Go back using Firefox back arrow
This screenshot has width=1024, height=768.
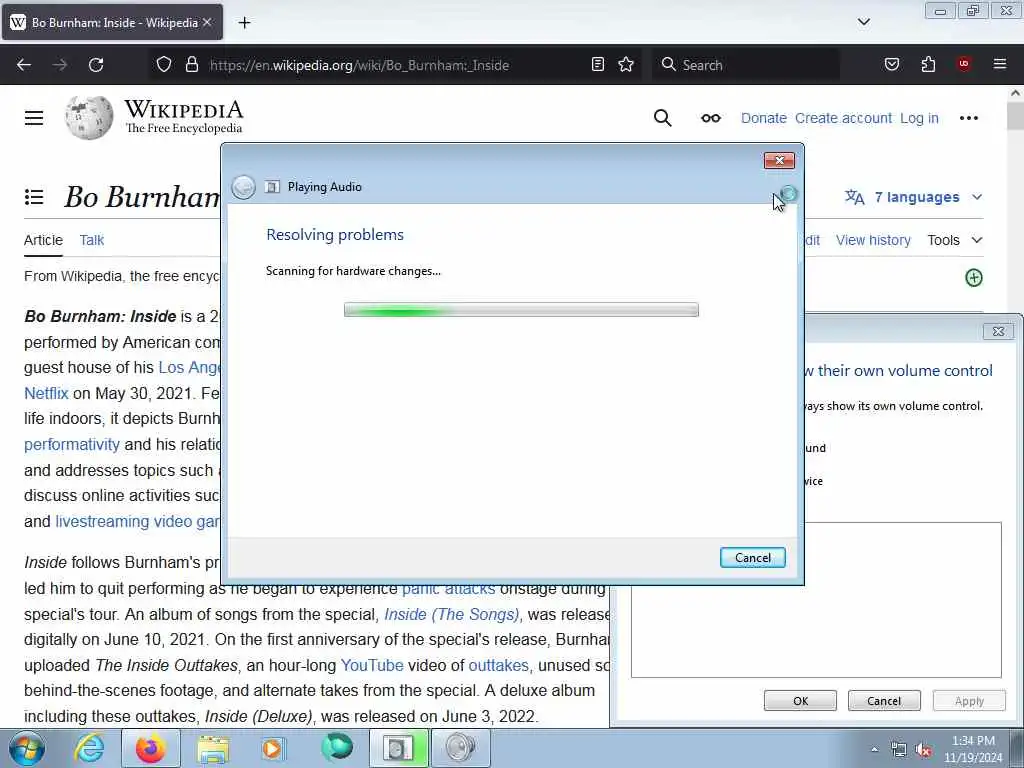tap(24, 65)
